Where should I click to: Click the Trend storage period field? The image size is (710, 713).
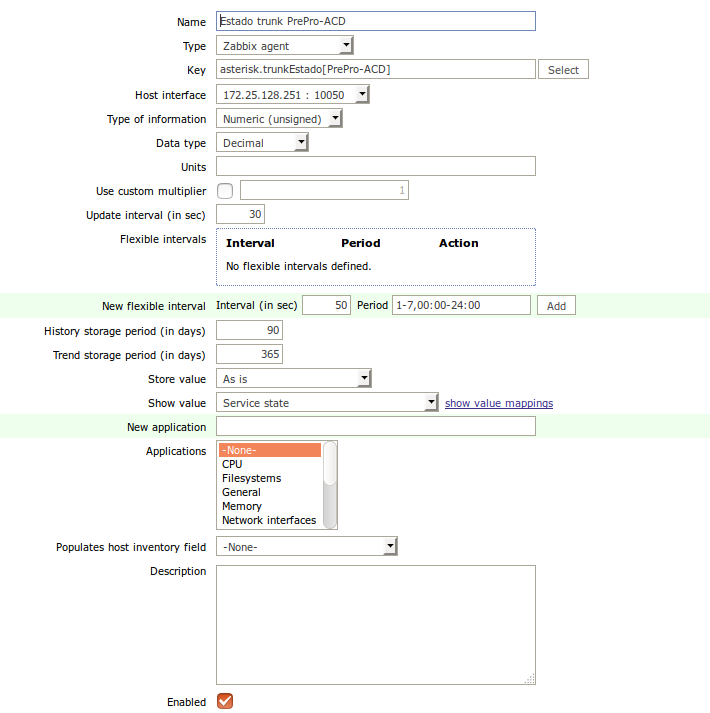[x=249, y=354]
